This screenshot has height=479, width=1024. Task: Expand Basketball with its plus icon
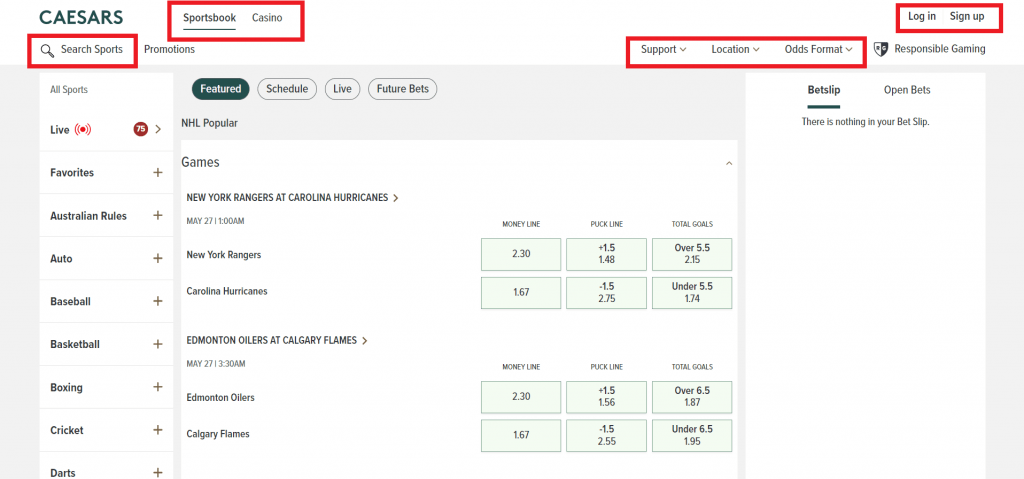[x=157, y=344]
